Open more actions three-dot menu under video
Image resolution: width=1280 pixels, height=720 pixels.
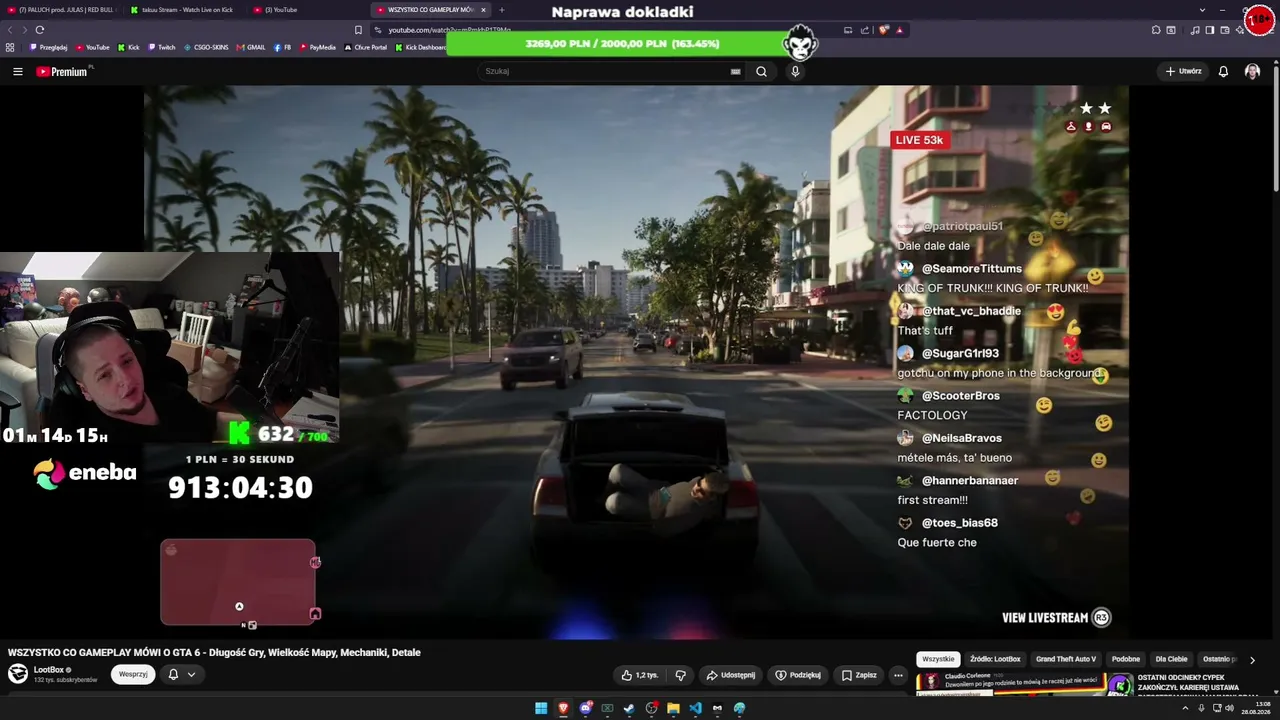[x=898, y=675]
